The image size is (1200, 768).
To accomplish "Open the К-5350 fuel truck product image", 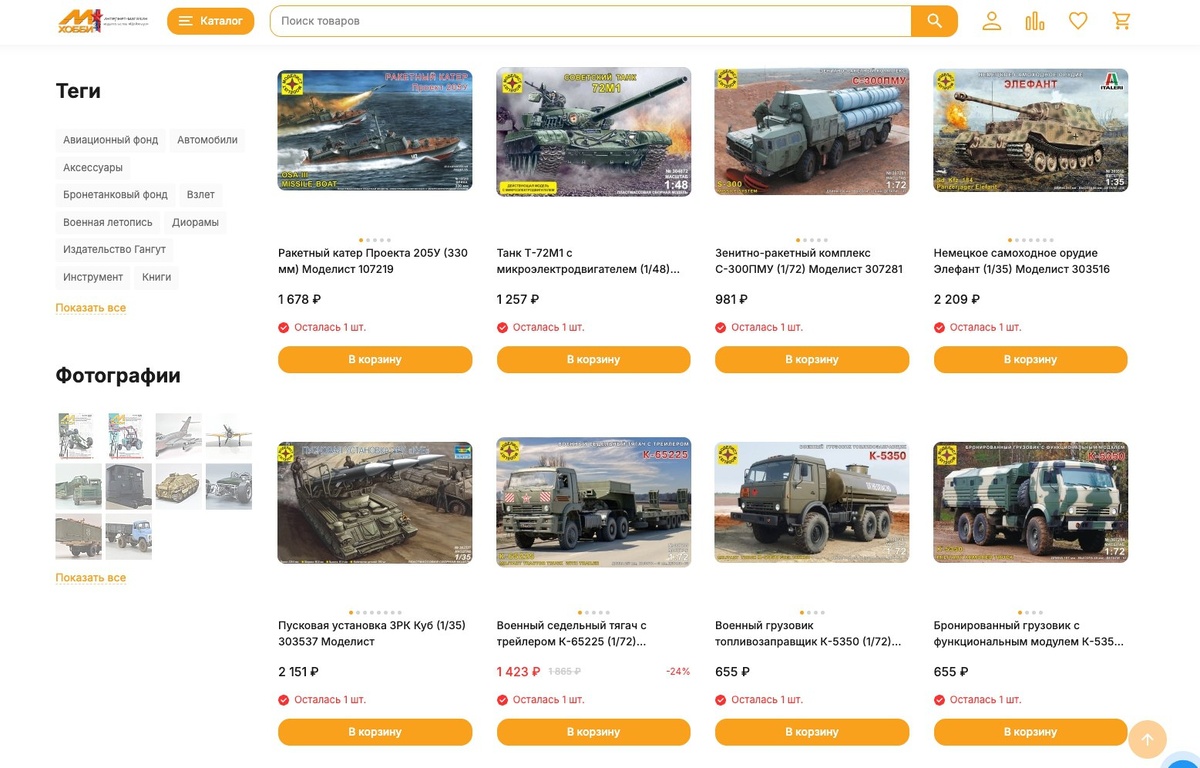I will [812, 503].
